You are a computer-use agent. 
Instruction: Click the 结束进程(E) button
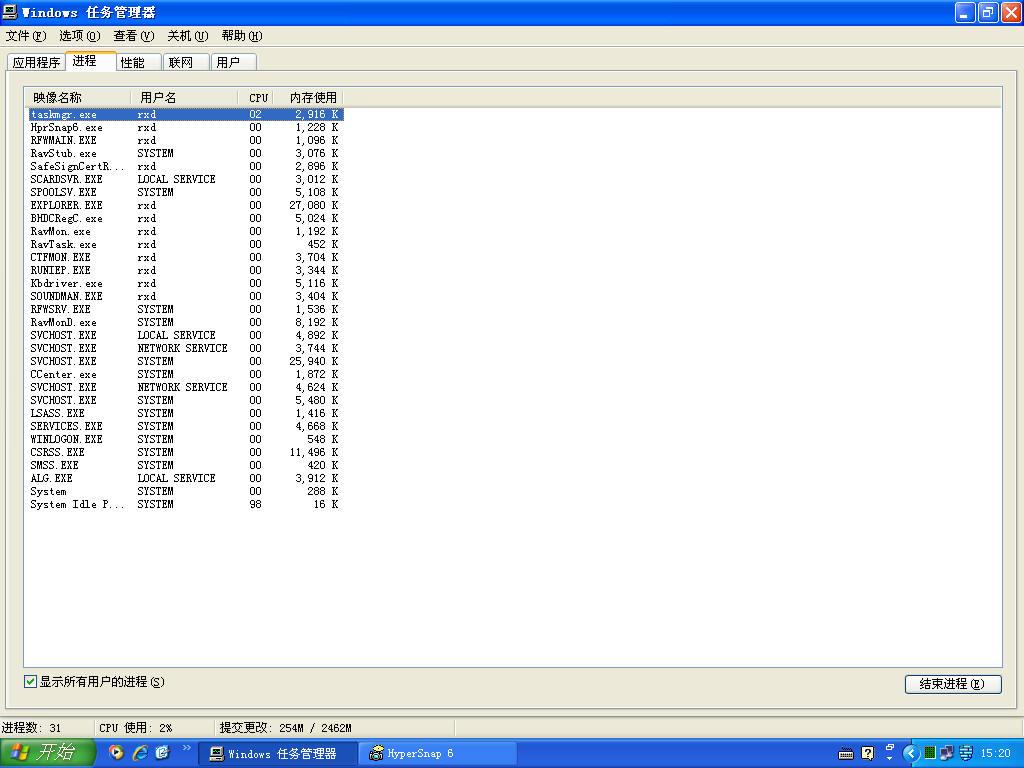[x=953, y=684]
